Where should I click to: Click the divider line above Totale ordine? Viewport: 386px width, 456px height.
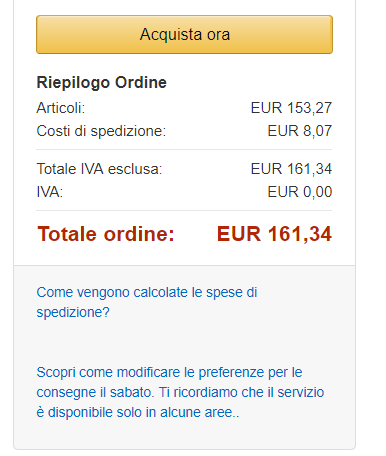pos(184,211)
